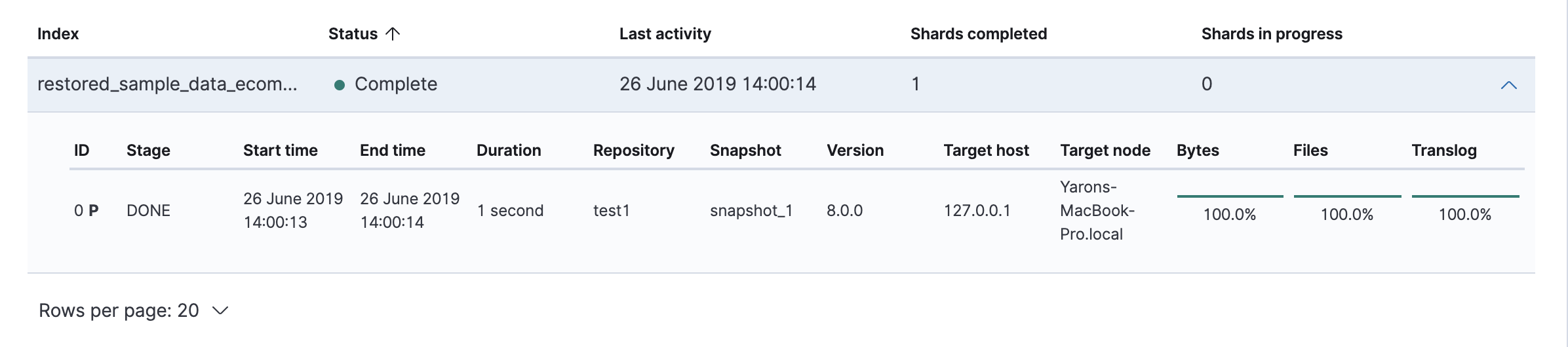Click the DONE stage cell
Screen dimensions: 1568x347
pyautogui.click(x=148, y=211)
